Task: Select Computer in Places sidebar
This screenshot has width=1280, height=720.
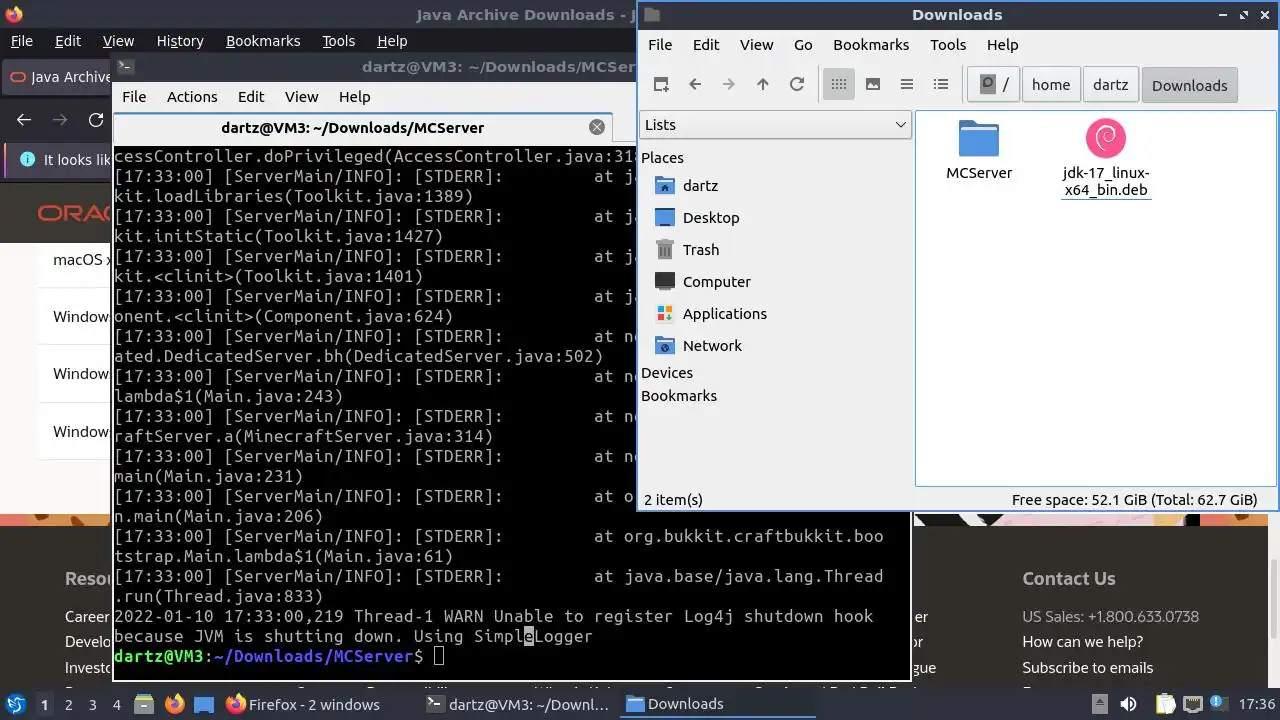Action: tap(703, 282)
